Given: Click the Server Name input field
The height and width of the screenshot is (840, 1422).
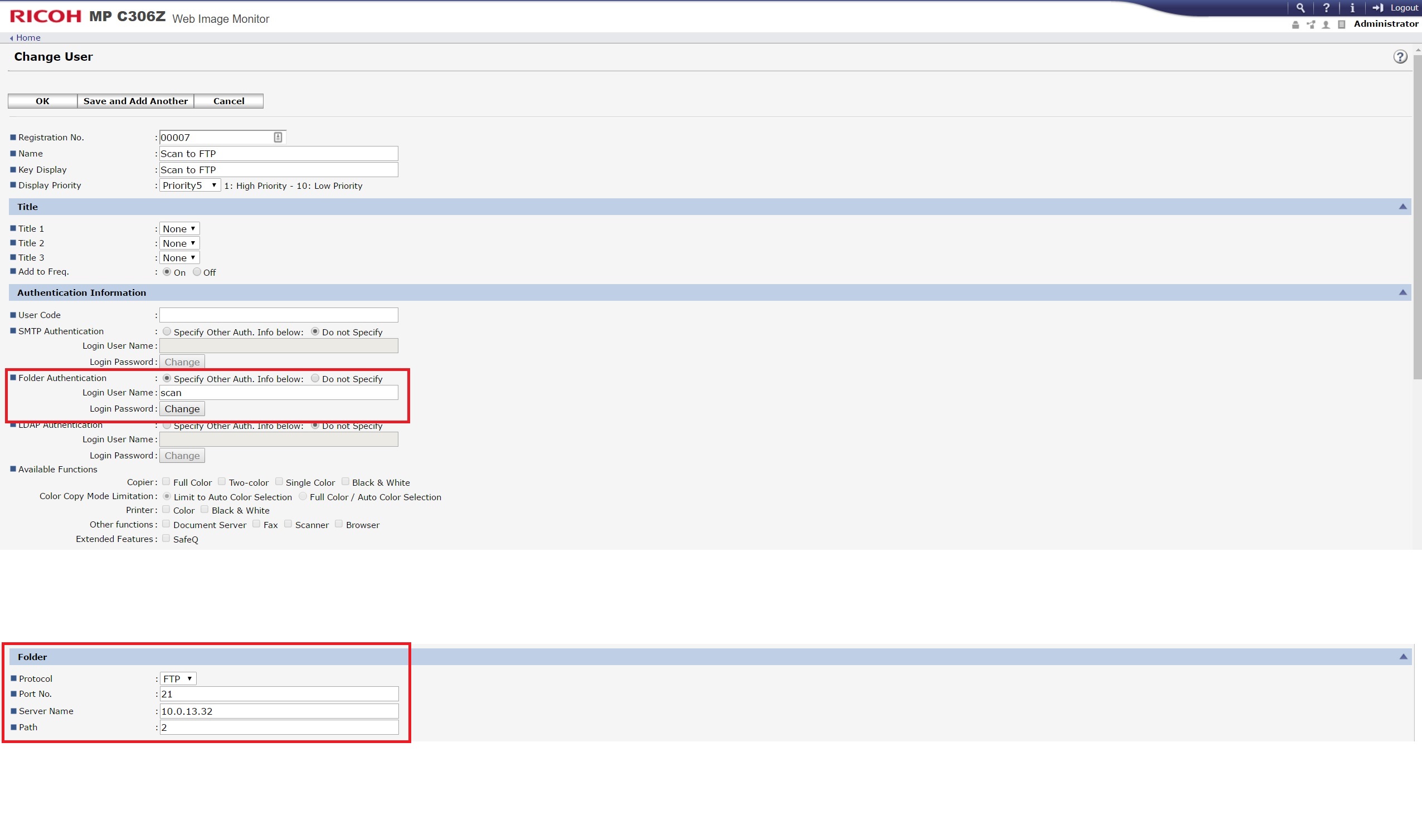Looking at the screenshot, I should [279, 711].
